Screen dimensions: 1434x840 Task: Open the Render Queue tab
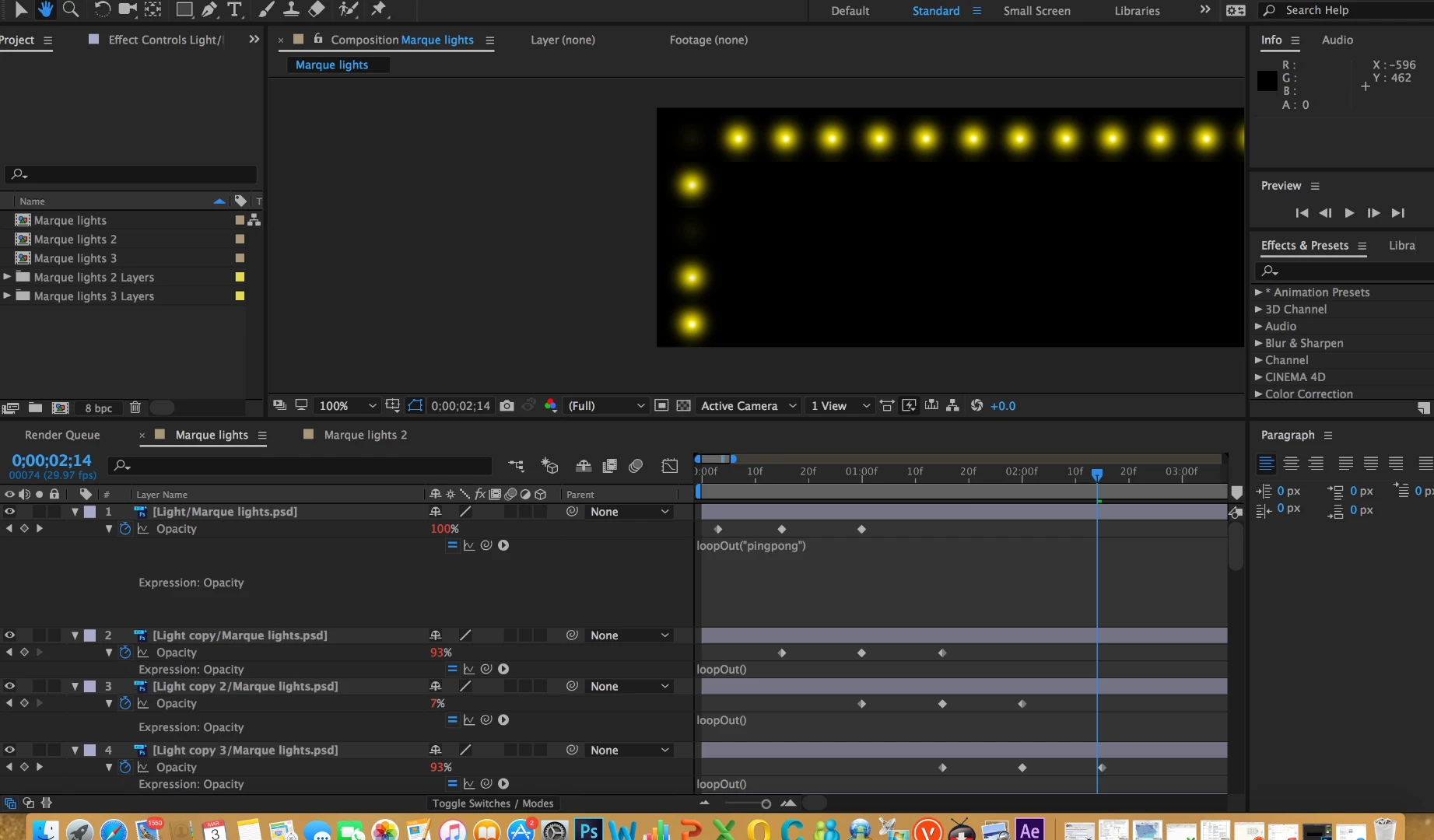(62, 435)
